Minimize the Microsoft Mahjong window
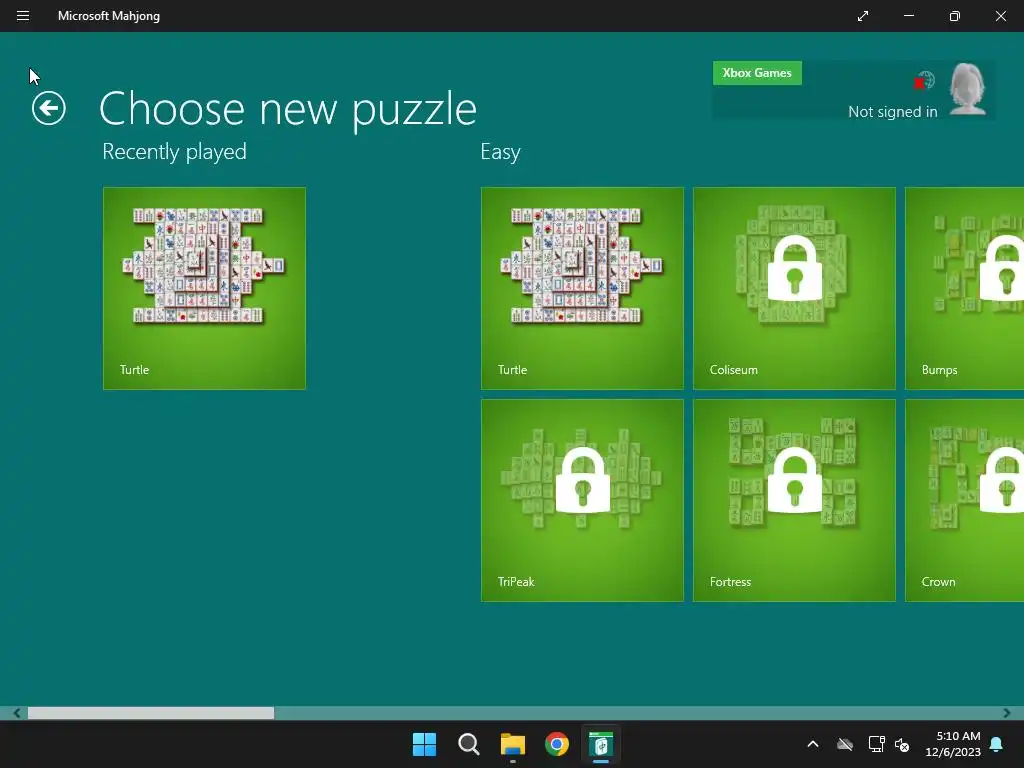1024x768 pixels. [908, 16]
